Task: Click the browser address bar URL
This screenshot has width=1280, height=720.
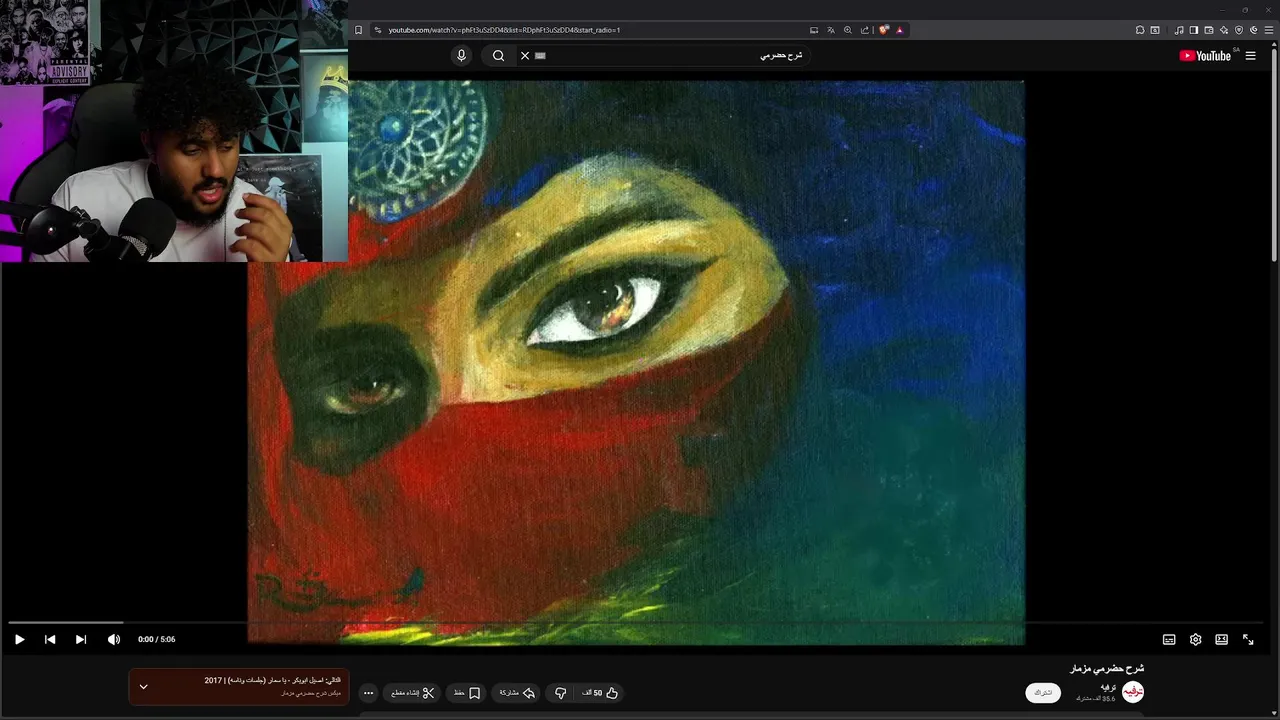Action: [504, 30]
